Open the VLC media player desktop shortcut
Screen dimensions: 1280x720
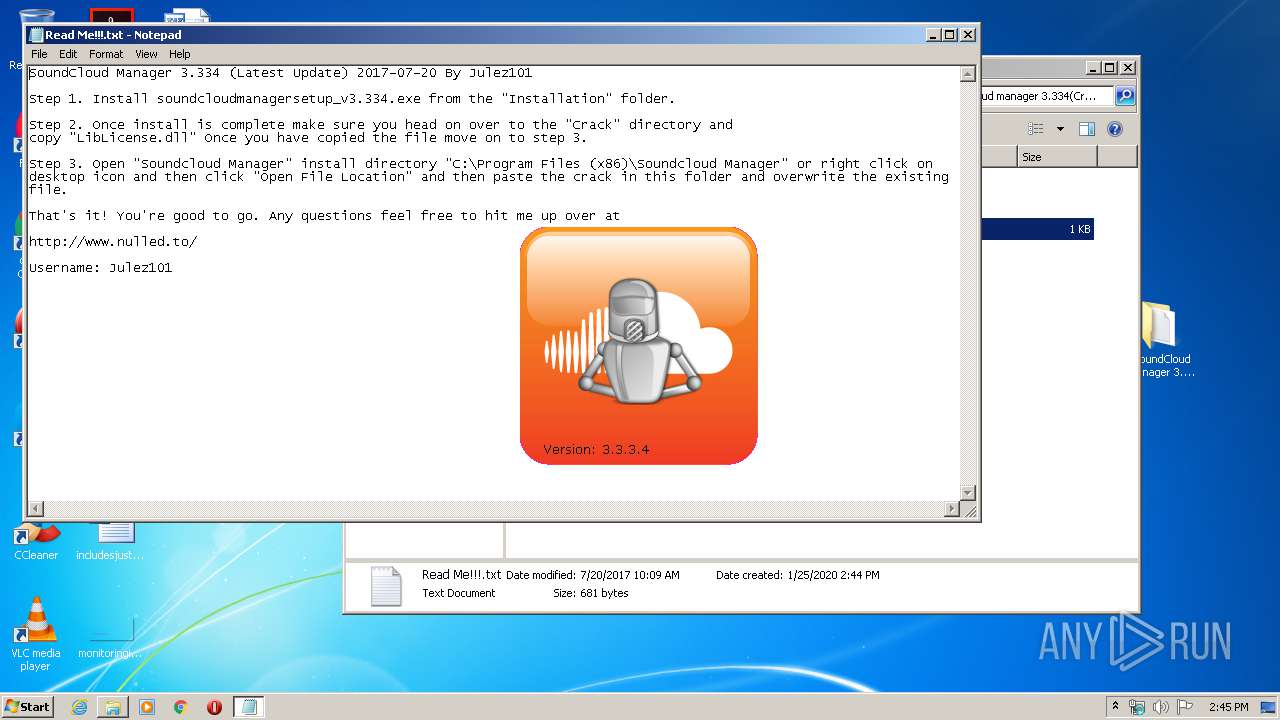[x=36, y=634]
